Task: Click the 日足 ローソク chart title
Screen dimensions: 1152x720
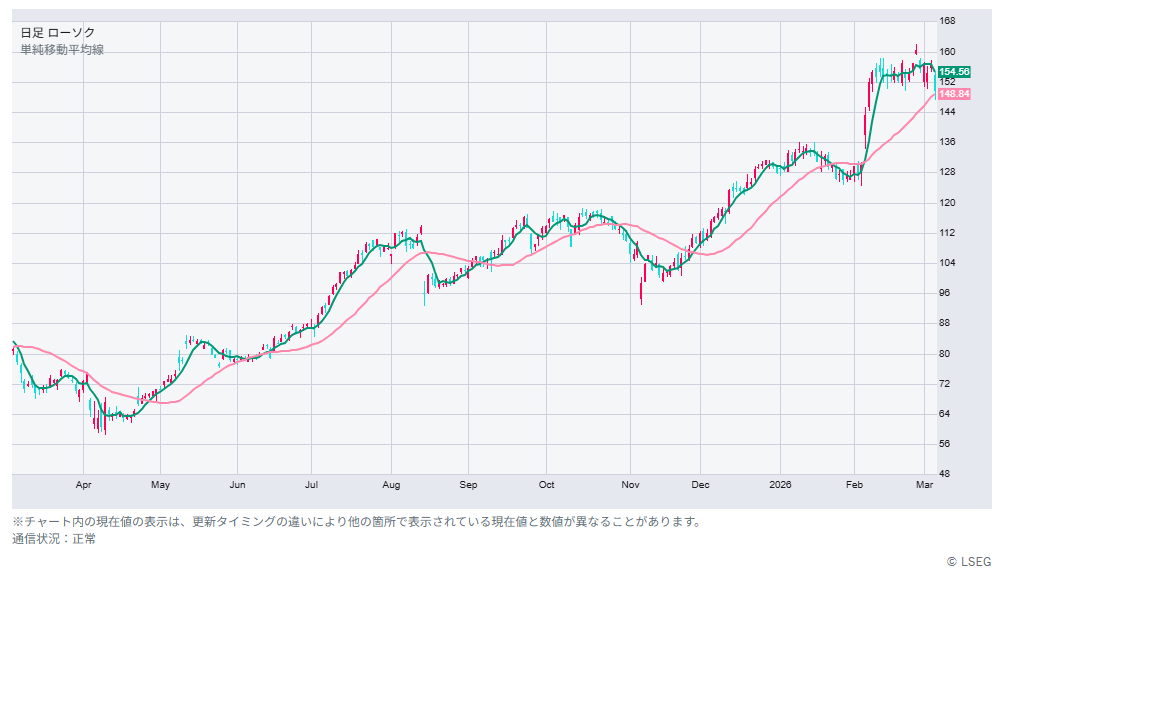Action: 58,33
